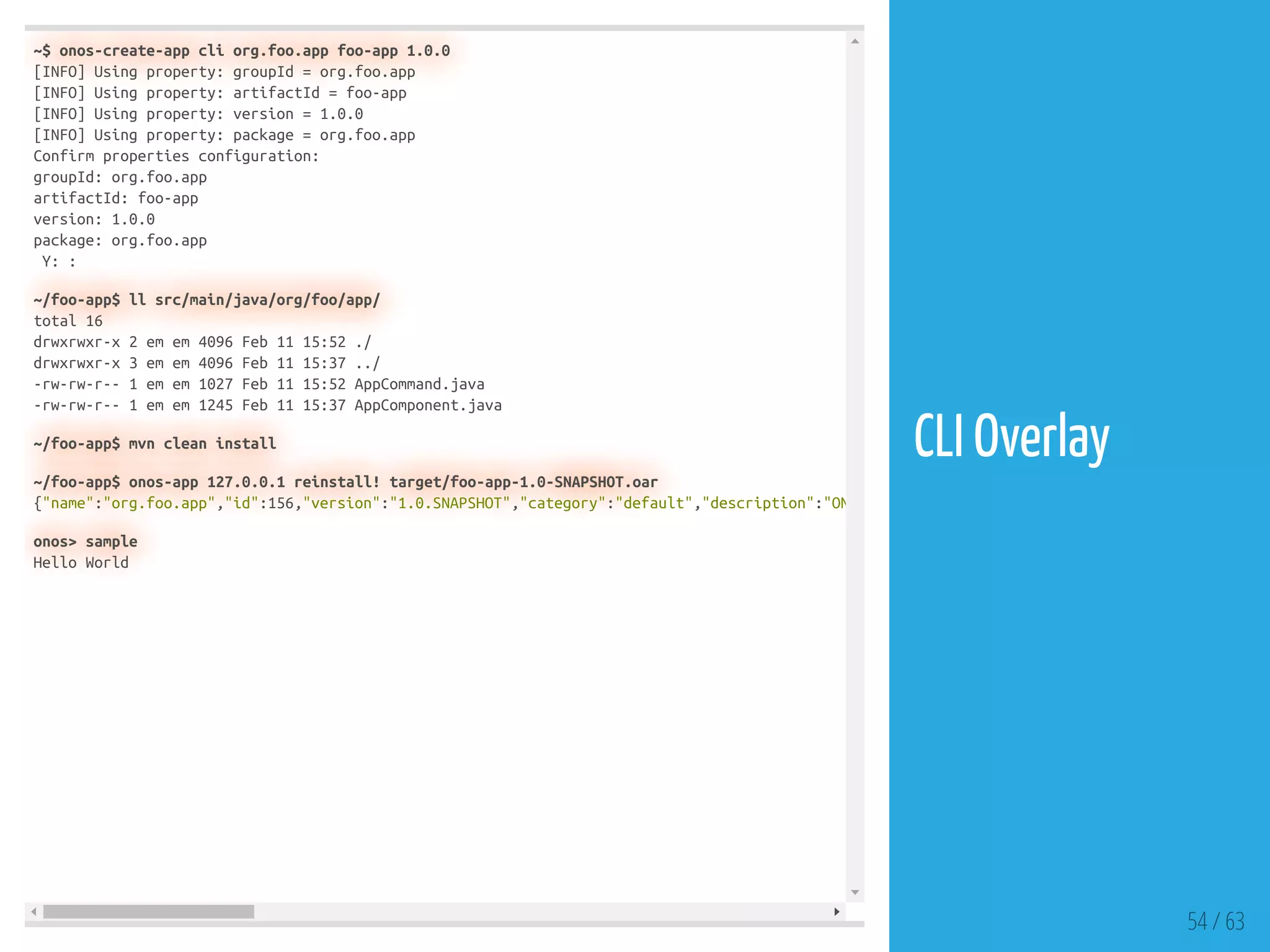Click the 'artifactId = foo-app' INFO line

click(220, 93)
